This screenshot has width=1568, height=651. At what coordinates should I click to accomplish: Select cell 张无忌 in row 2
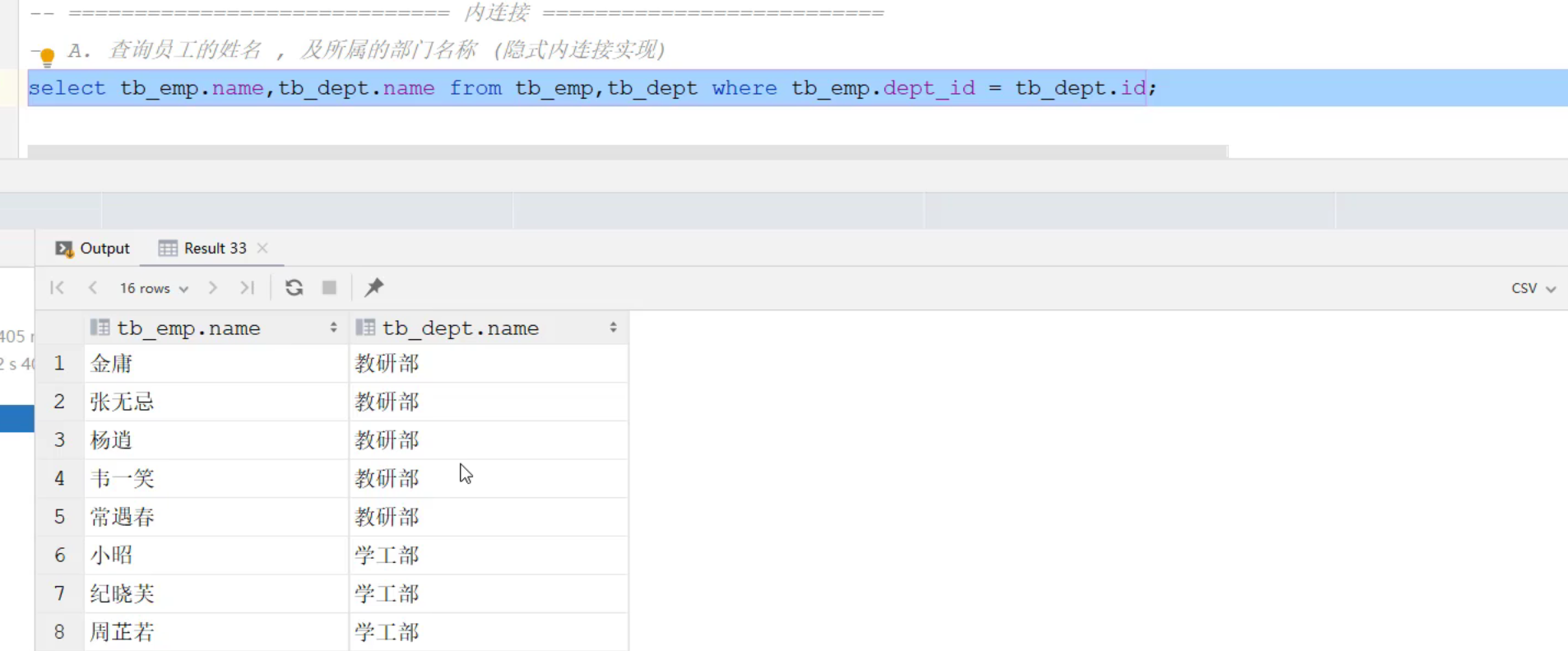tap(216, 402)
